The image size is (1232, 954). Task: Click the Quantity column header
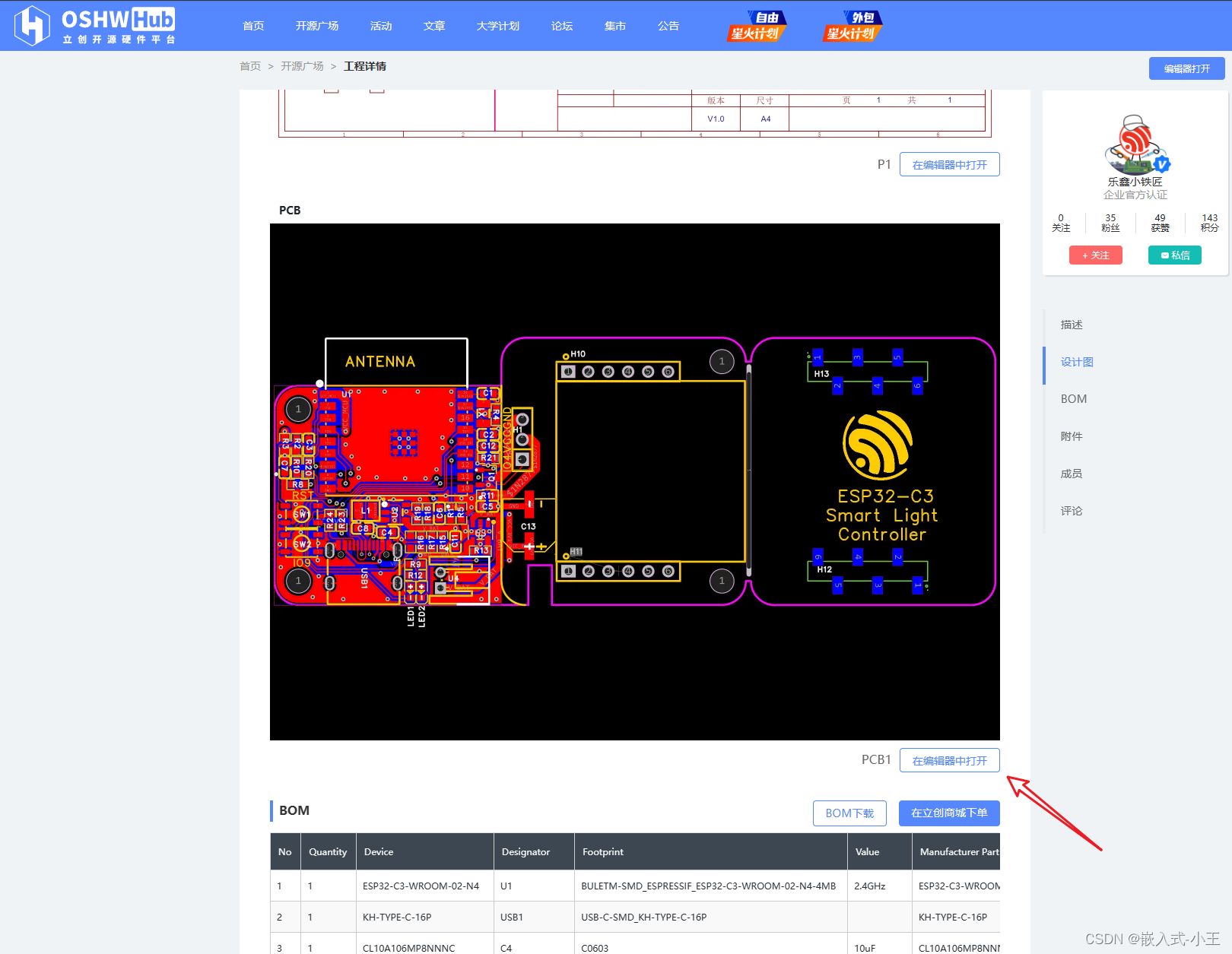(x=328, y=851)
